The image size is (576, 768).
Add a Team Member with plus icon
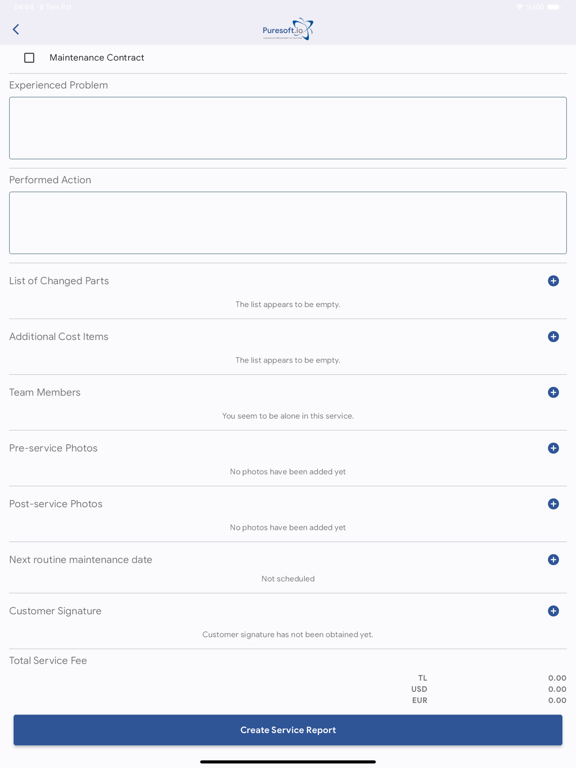click(553, 392)
